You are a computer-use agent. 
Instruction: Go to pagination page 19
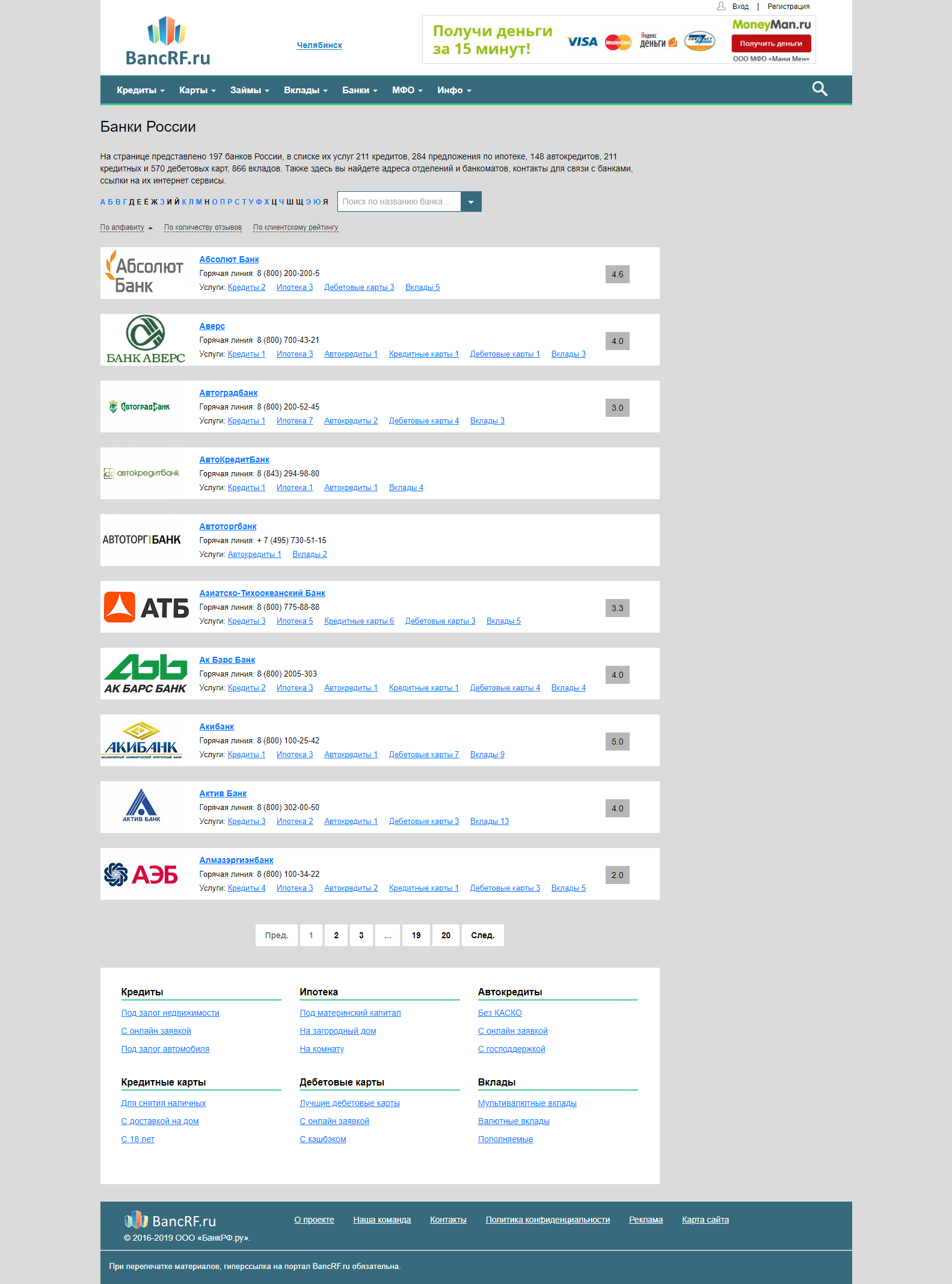coord(416,935)
